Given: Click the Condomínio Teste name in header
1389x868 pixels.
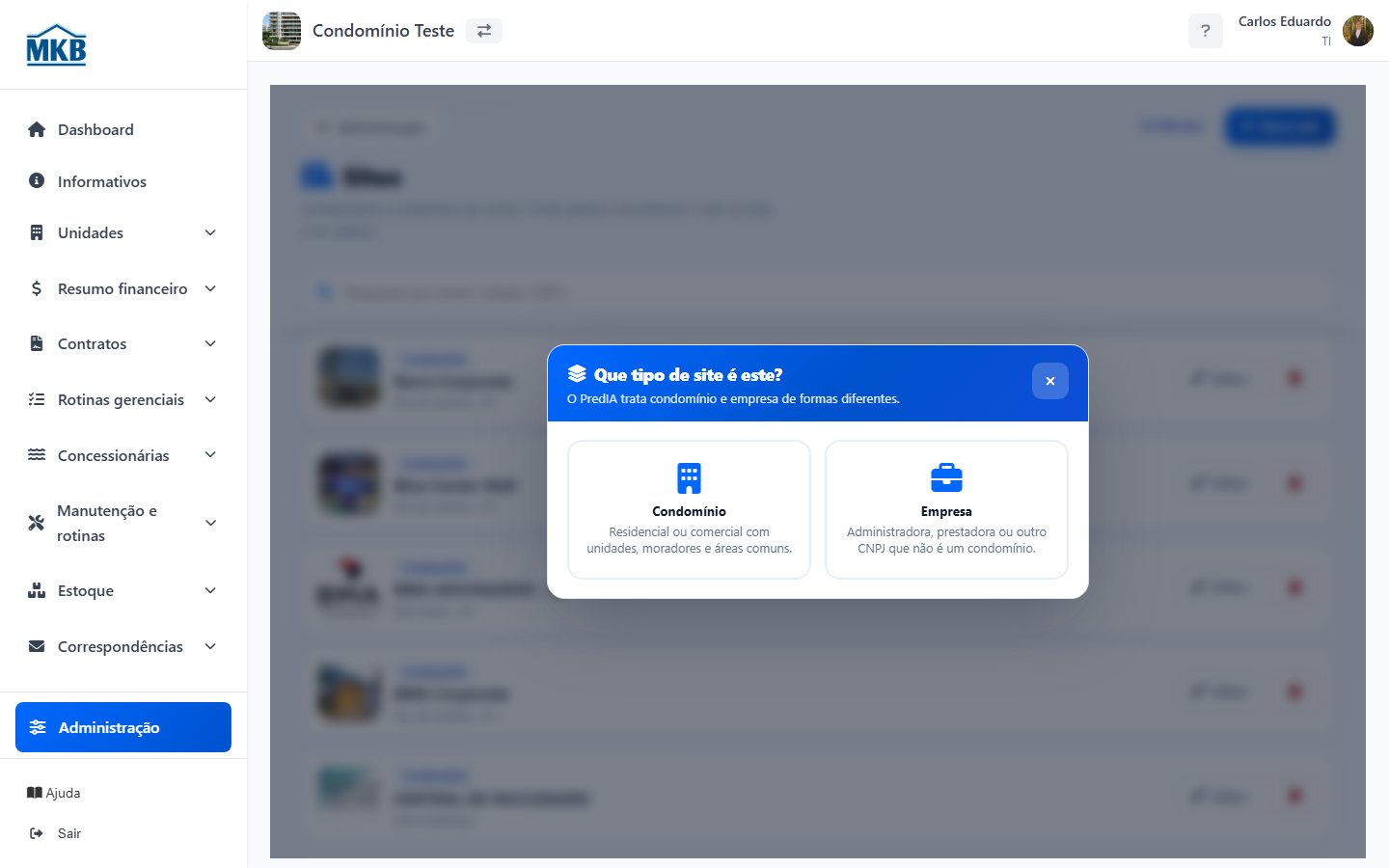Looking at the screenshot, I should coord(383,31).
